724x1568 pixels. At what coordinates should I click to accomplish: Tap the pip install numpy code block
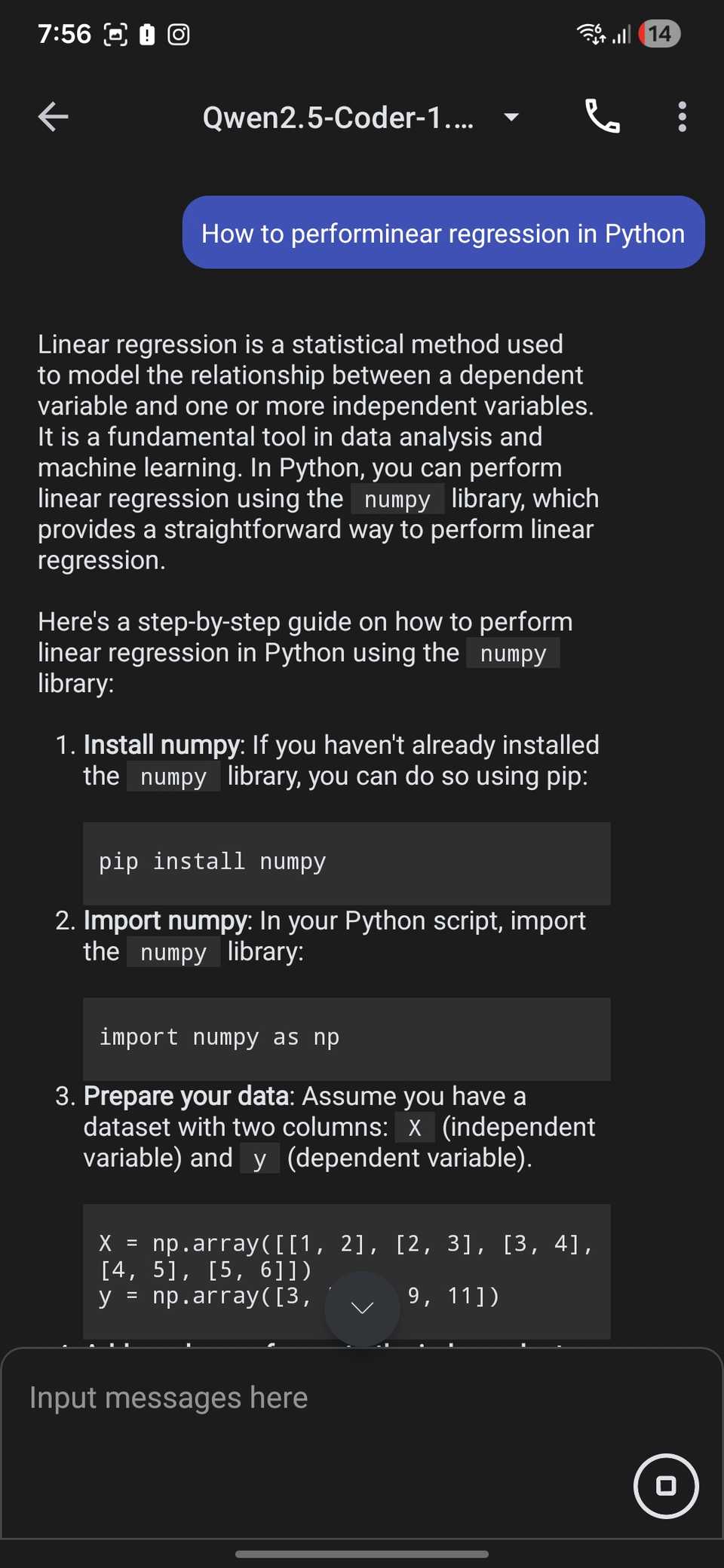point(345,862)
